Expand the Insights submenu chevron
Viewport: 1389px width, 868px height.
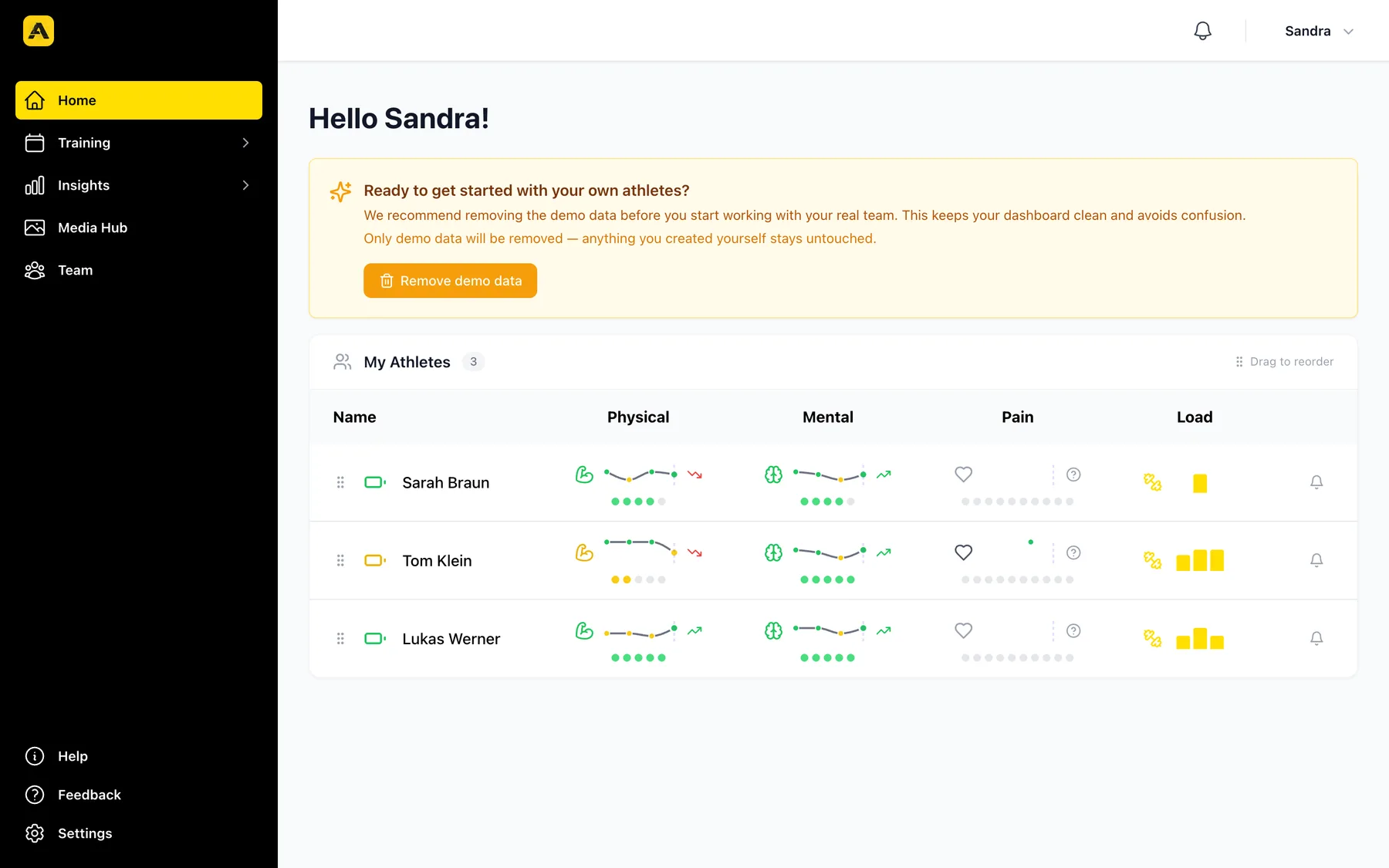tap(245, 185)
